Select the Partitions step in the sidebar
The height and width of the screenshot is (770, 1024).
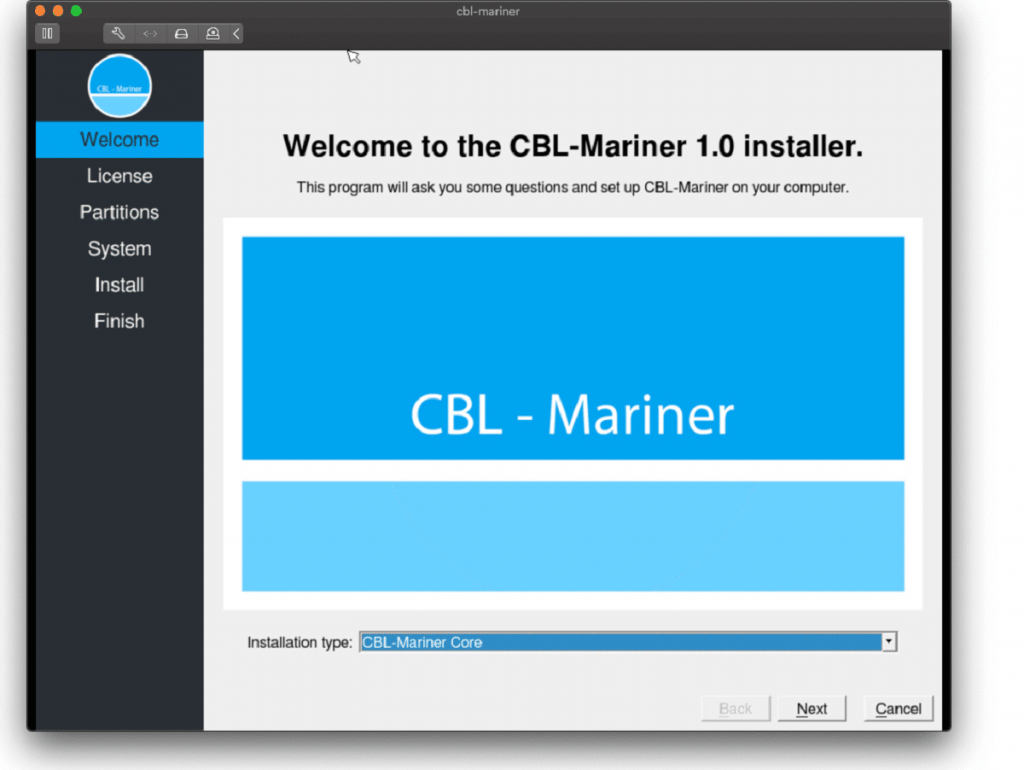119,212
